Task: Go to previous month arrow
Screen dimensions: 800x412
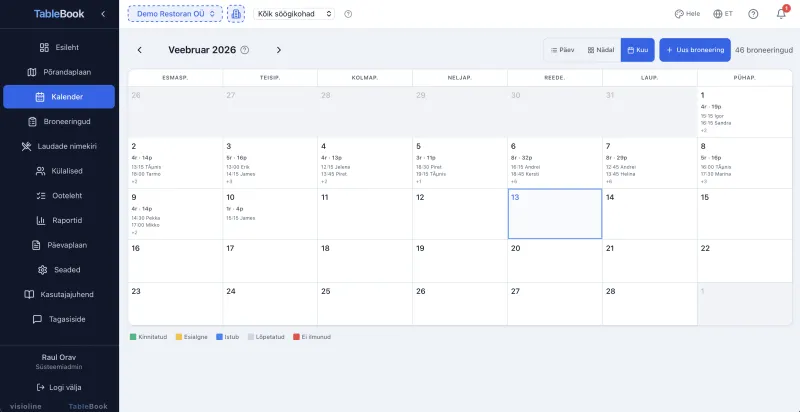Action: (x=139, y=50)
